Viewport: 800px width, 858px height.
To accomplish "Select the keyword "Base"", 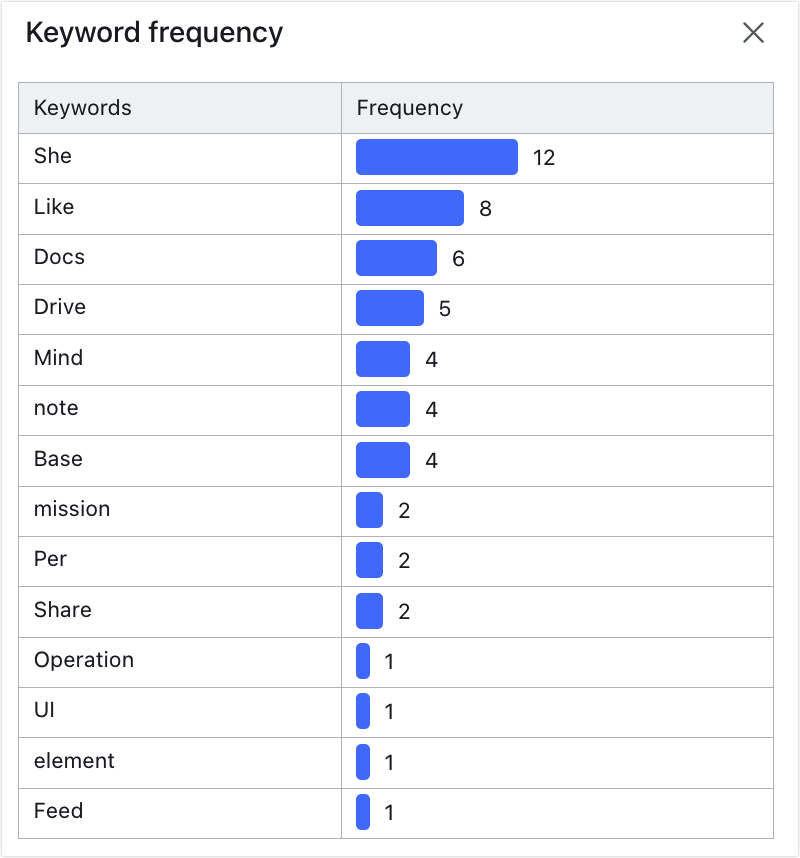I will click(57, 459).
